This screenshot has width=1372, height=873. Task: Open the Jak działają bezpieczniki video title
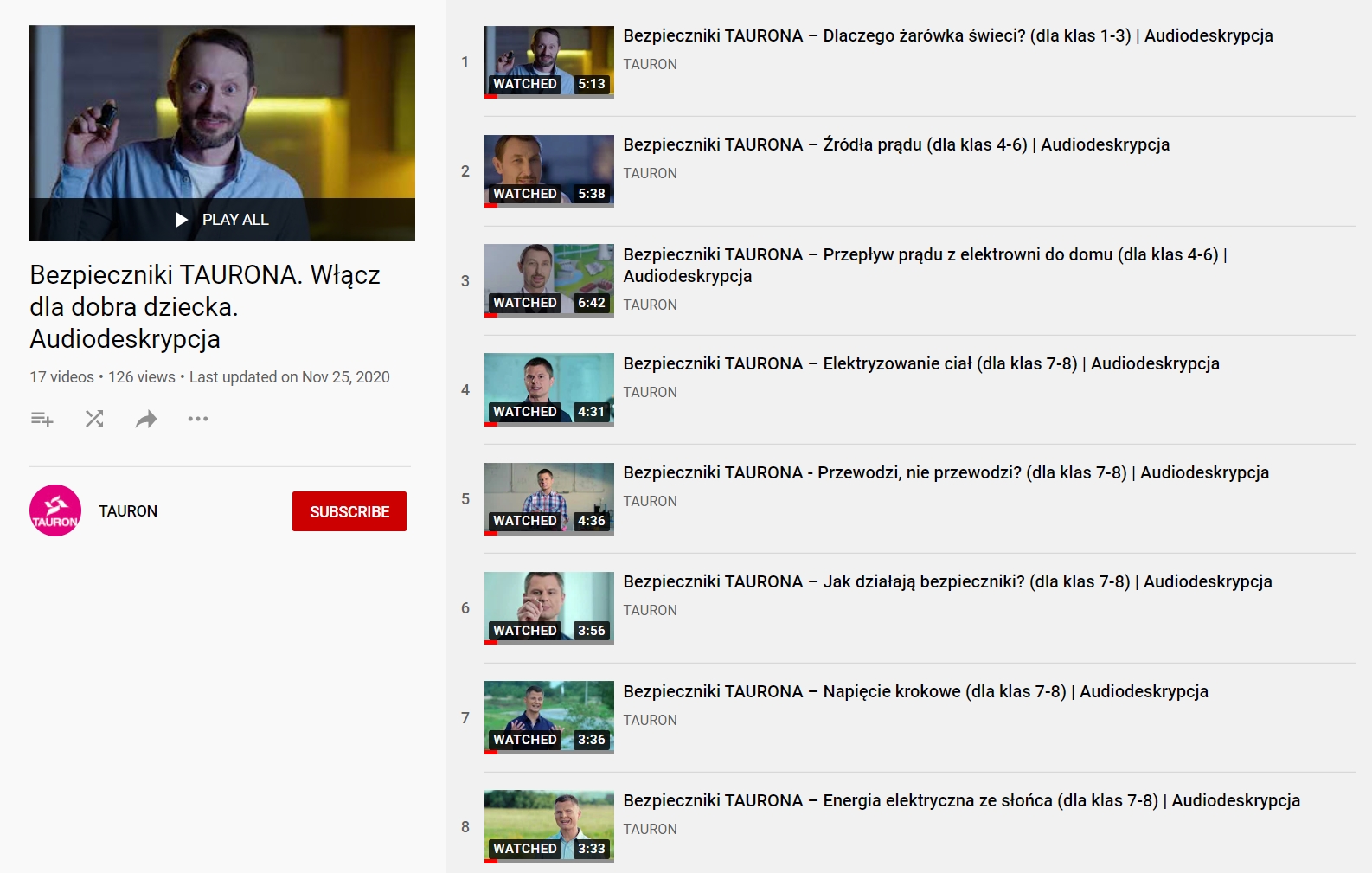coord(947,582)
